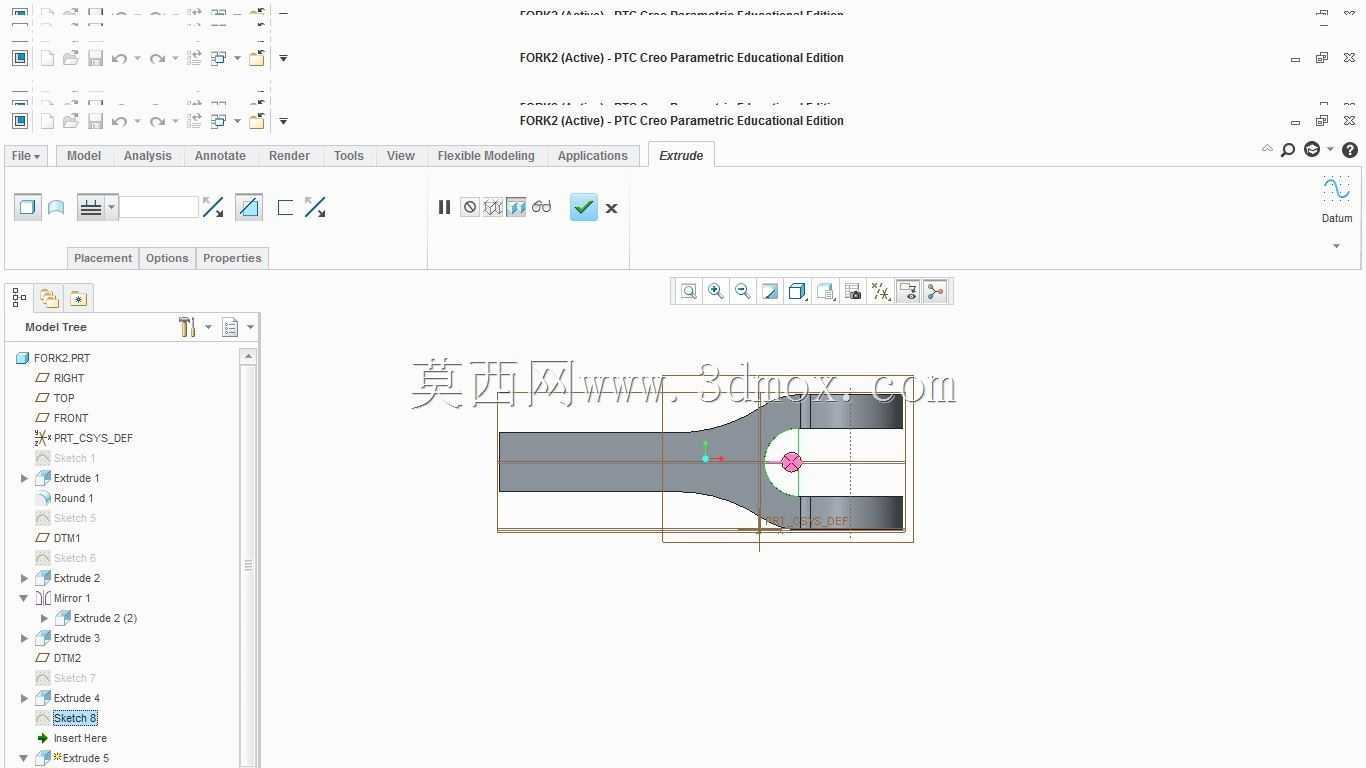
Task: Click the depth value input field
Action: [159, 207]
